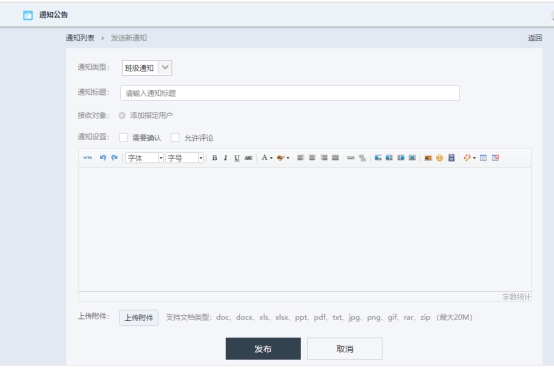Remove hyperlink with unlink icon
Image resolution: width=554 pixels, height=371 pixels.
(x=362, y=158)
